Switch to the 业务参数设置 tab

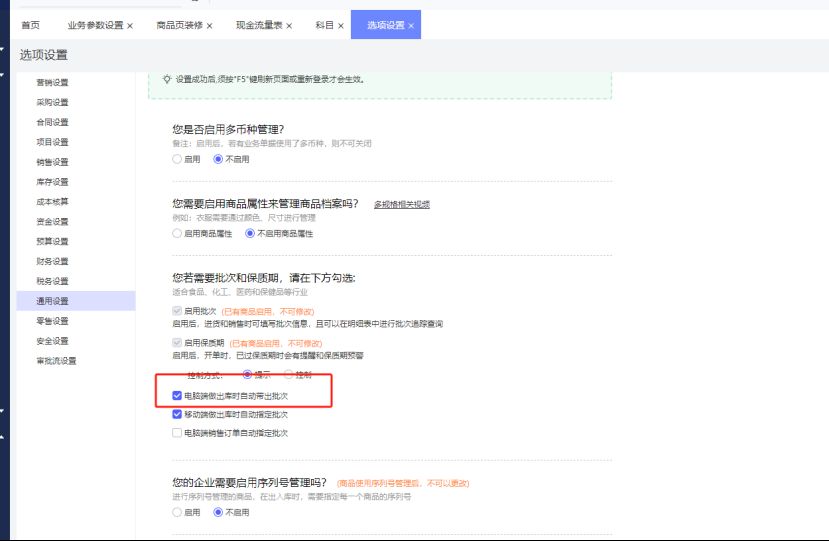(x=95, y=25)
